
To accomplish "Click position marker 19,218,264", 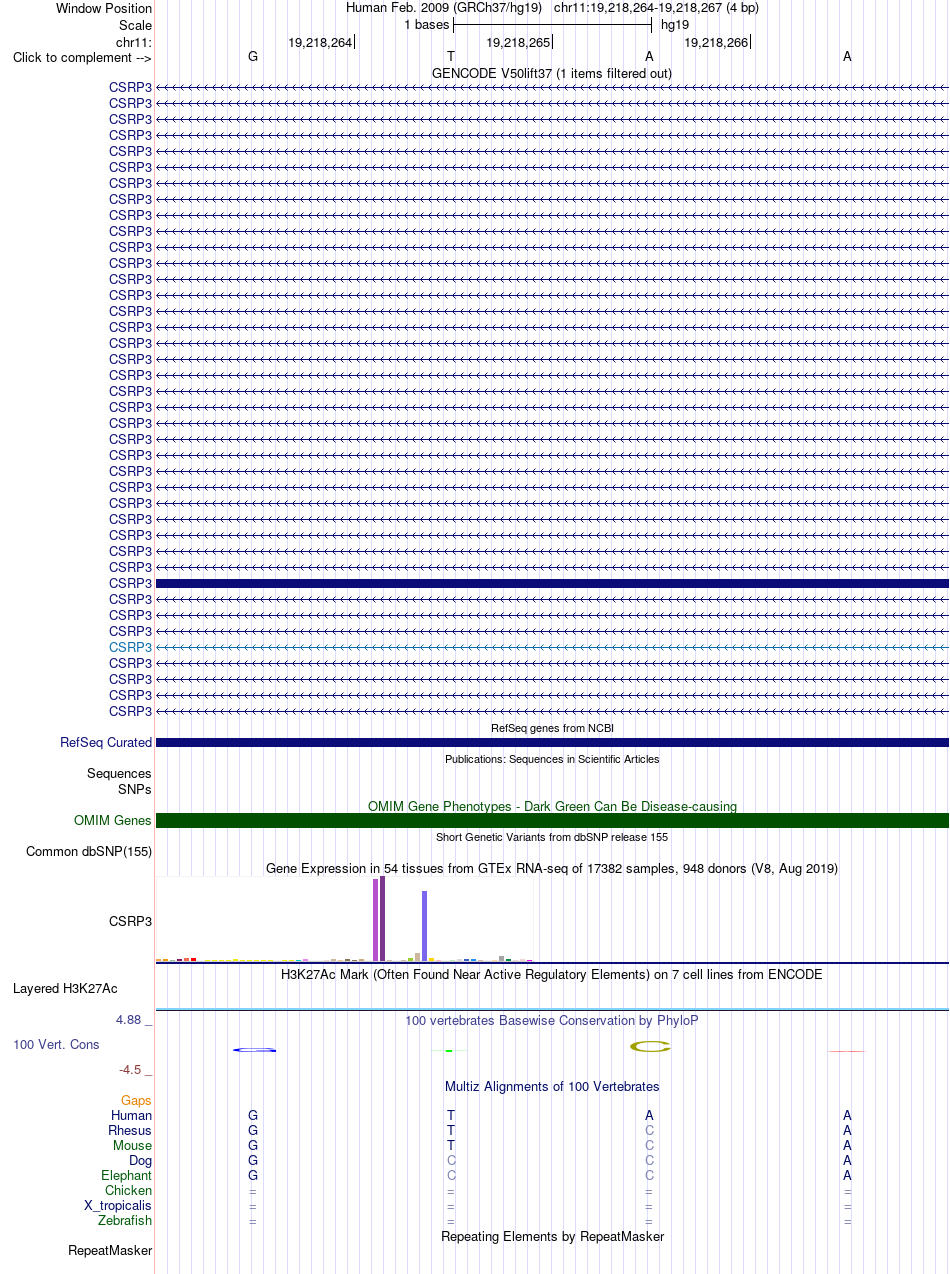I will [320, 42].
